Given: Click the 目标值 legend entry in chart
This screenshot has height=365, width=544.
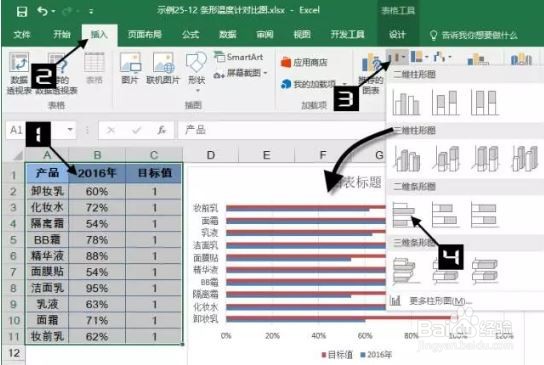Looking at the screenshot, I should point(337,355).
